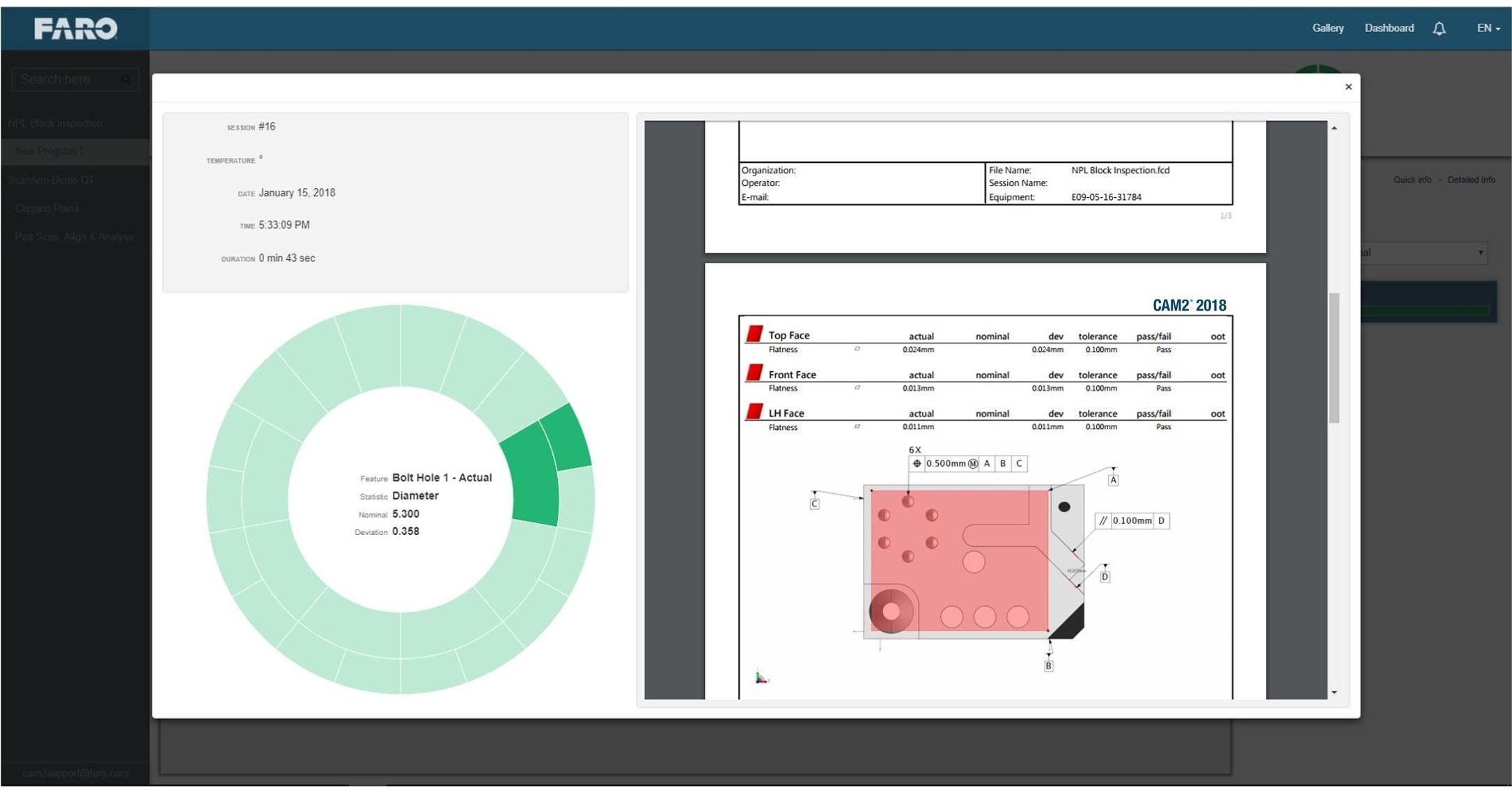The width and height of the screenshot is (1512, 792).
Task: Click the scroll-up arrow on the report viewer
Action: click(1335, 127)
